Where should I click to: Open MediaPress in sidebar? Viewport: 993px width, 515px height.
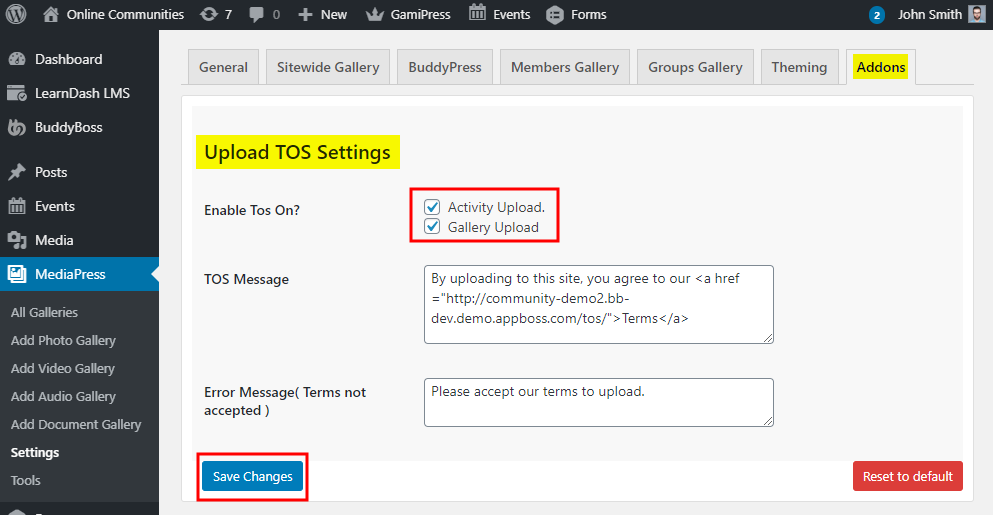70,274
